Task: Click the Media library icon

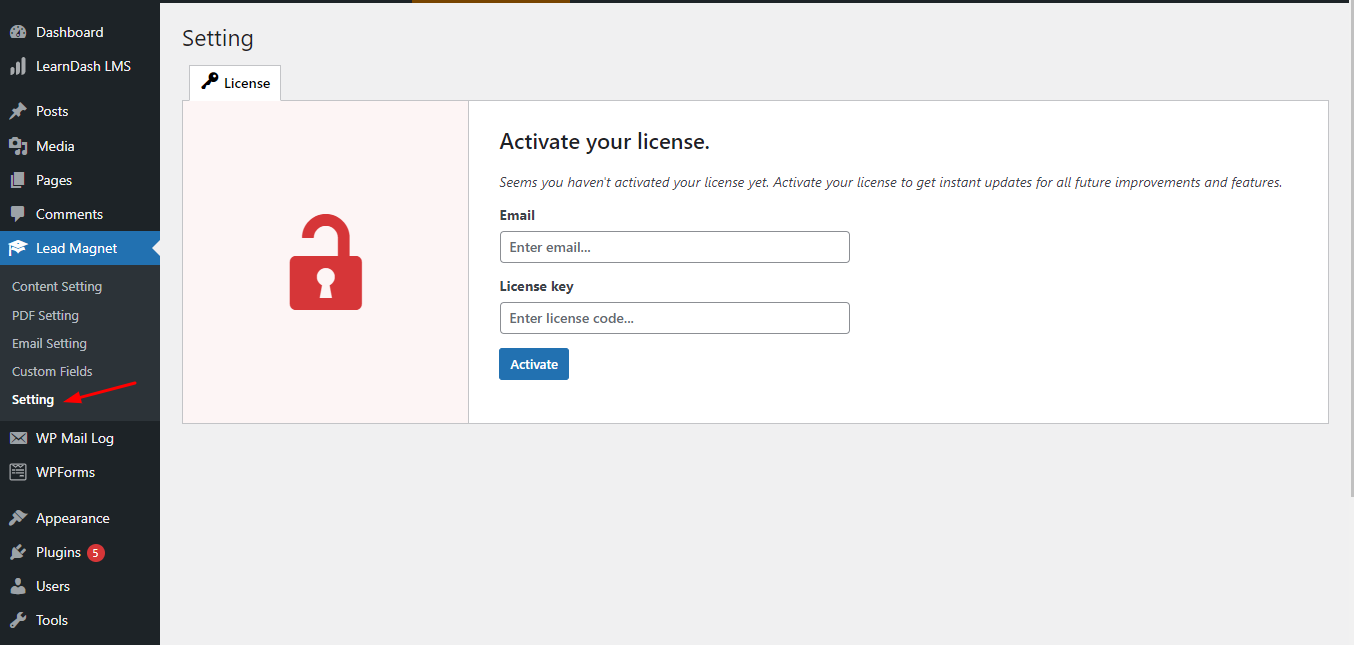Action: tap(18, 146)
